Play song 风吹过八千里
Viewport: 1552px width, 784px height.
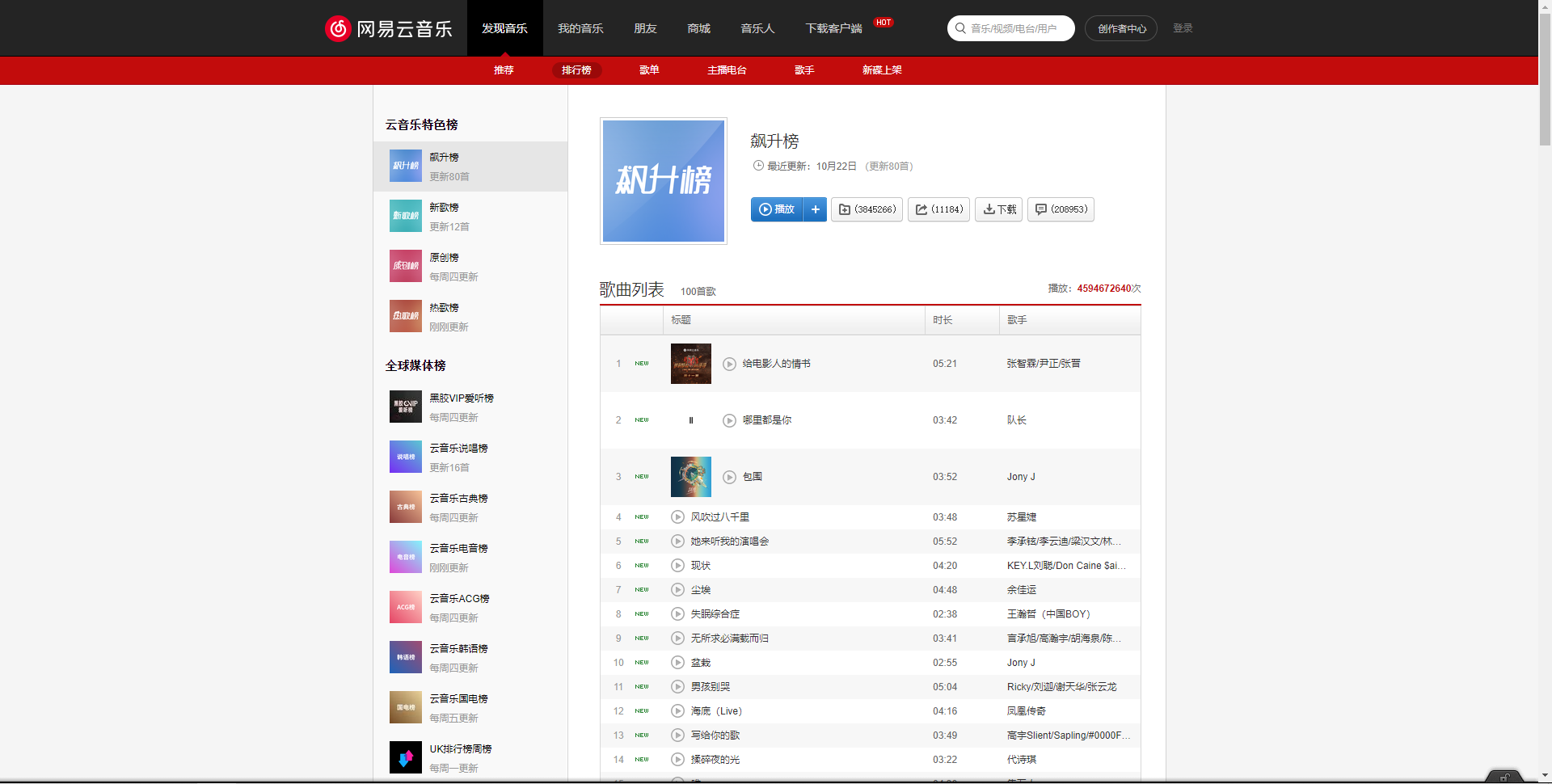pos(678,517)
